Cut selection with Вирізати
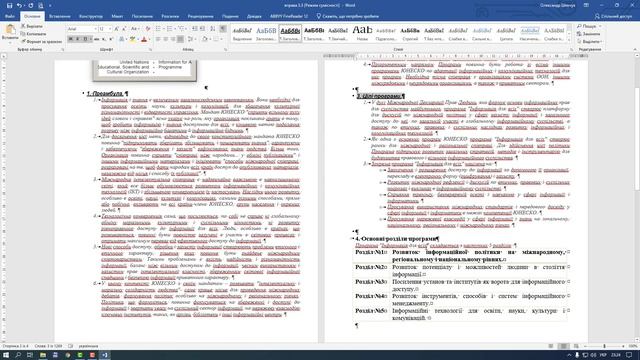 [32, 26]
